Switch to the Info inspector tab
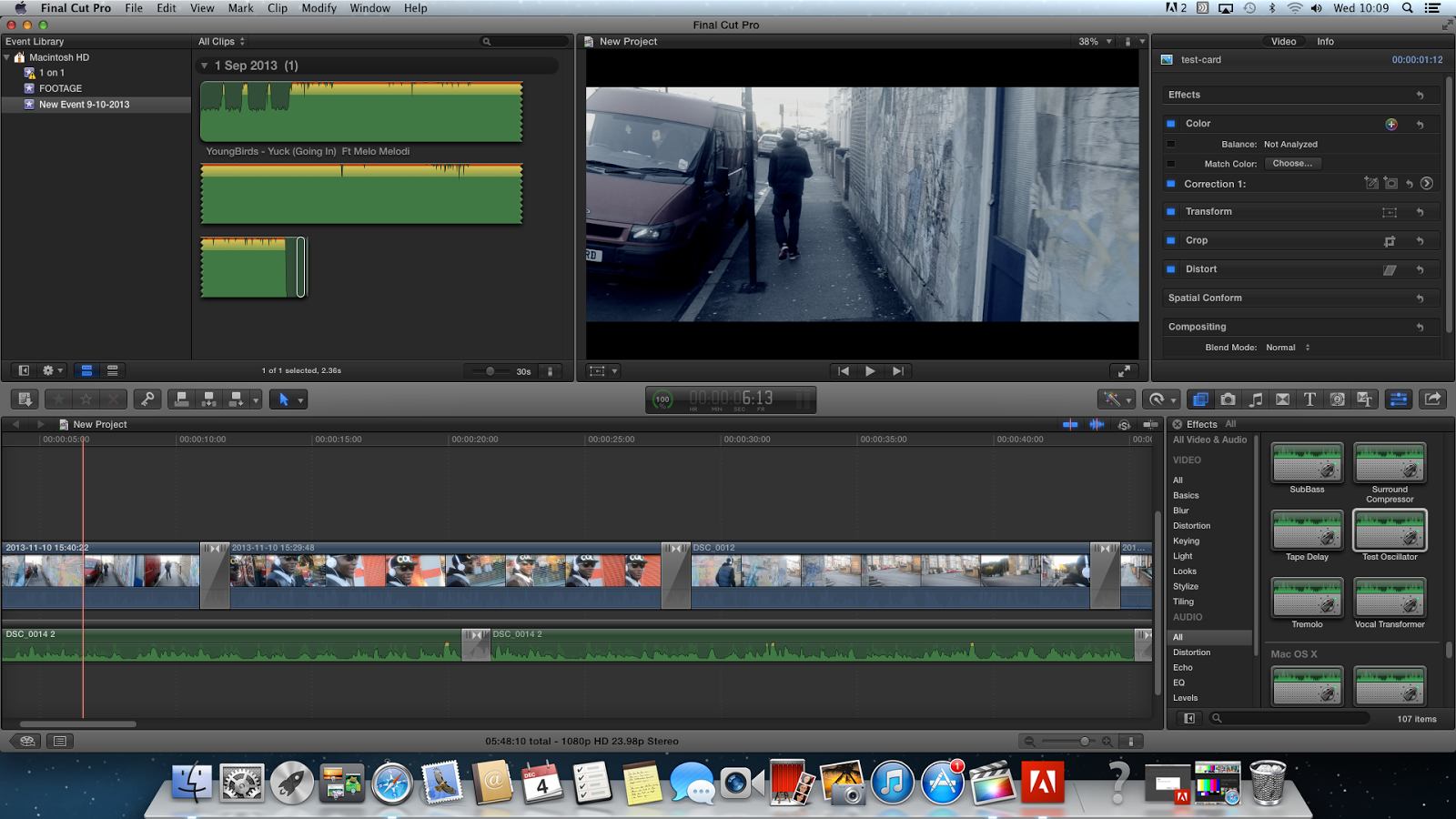The height and width of the screenshot is (819, 1456). (1325, 42)
